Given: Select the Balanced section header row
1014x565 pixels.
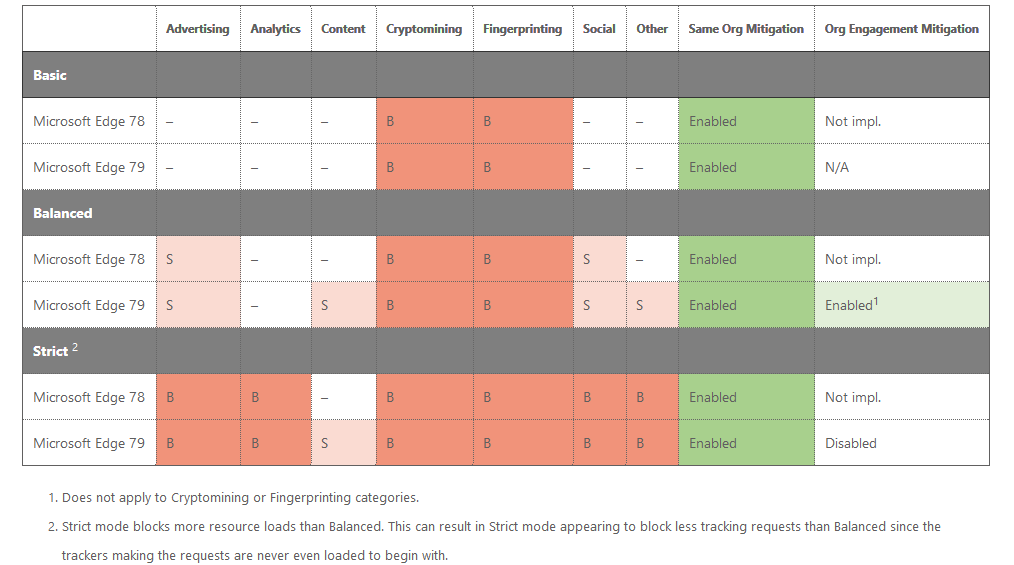Looking at the screenshot, I should pos(62,213).
